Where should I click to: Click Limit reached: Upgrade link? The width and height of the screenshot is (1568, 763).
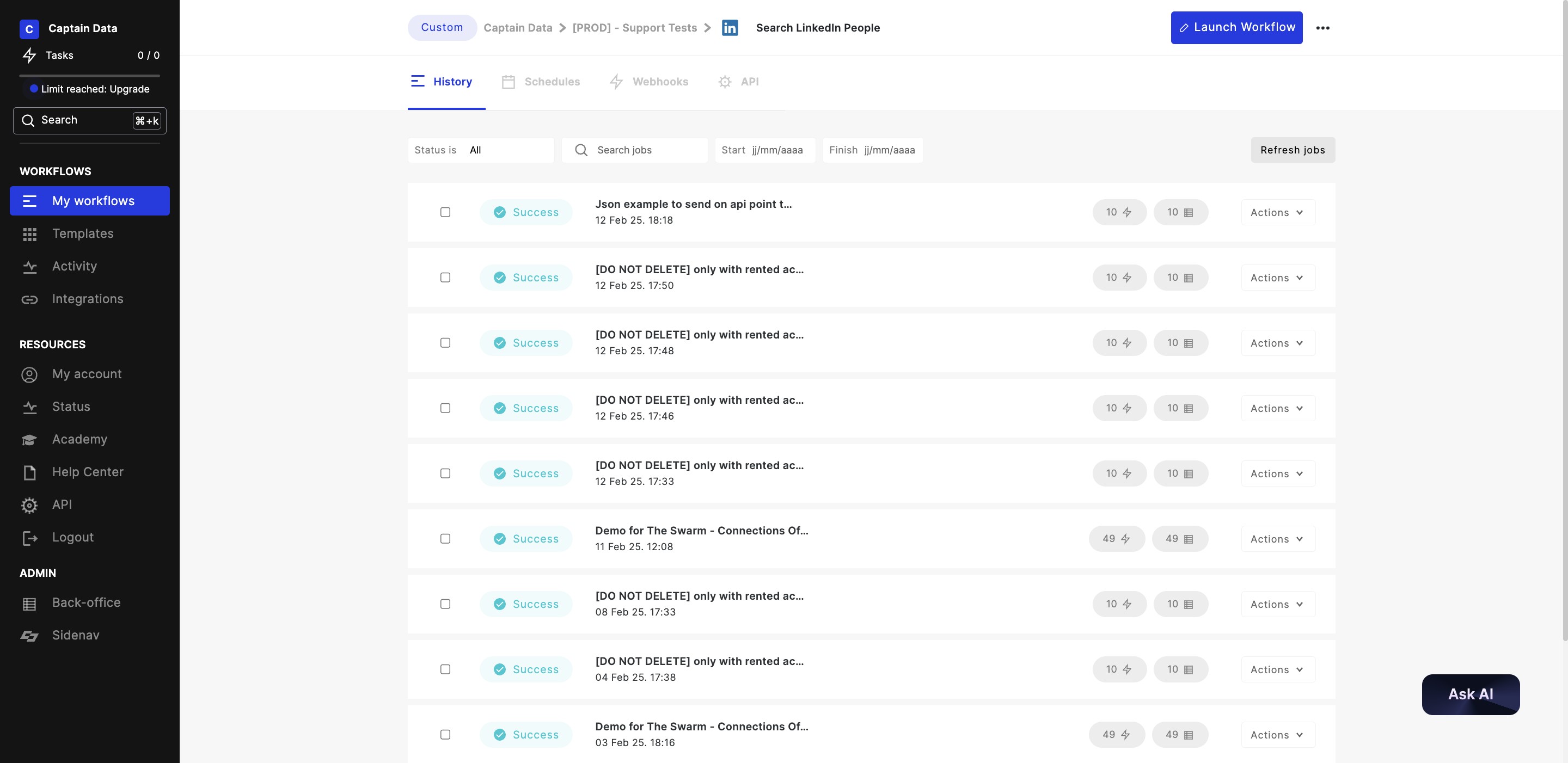point(95,89)
